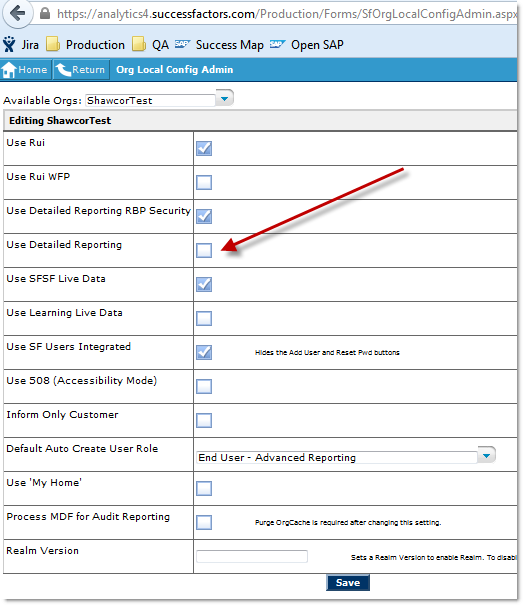Click the End User - Advanced Reporting field
The height and width of the screenshot is (605, 523).
[337, 457]
